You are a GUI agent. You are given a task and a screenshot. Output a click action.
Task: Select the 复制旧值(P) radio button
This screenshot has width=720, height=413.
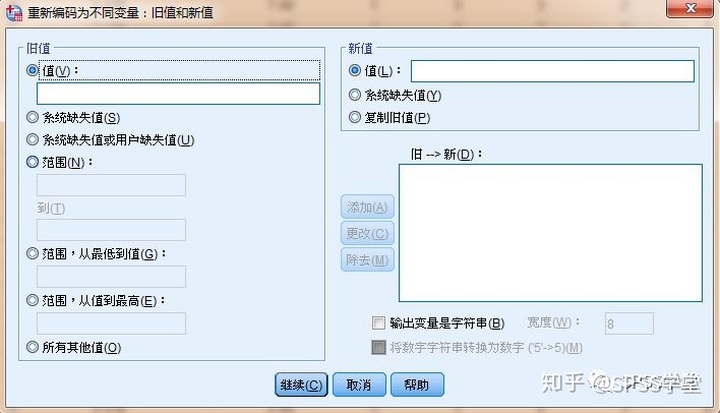[x=354, y=117]
